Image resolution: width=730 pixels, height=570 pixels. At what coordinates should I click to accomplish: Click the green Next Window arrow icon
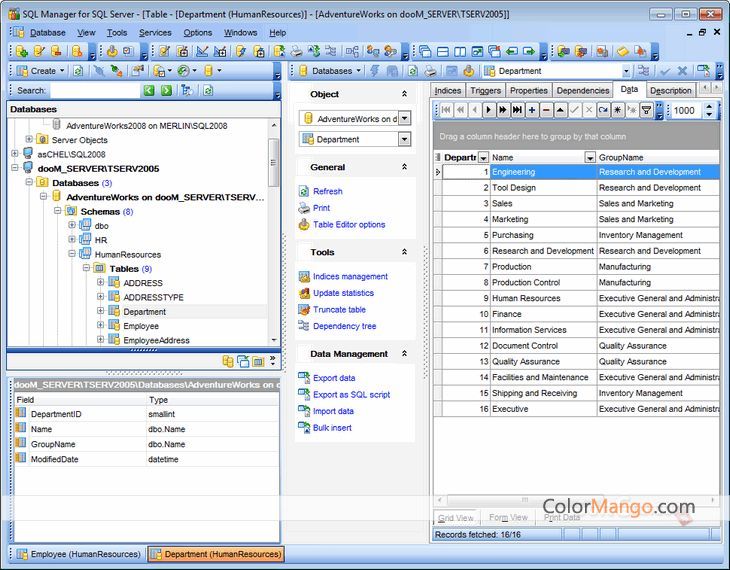click(529, 51)
